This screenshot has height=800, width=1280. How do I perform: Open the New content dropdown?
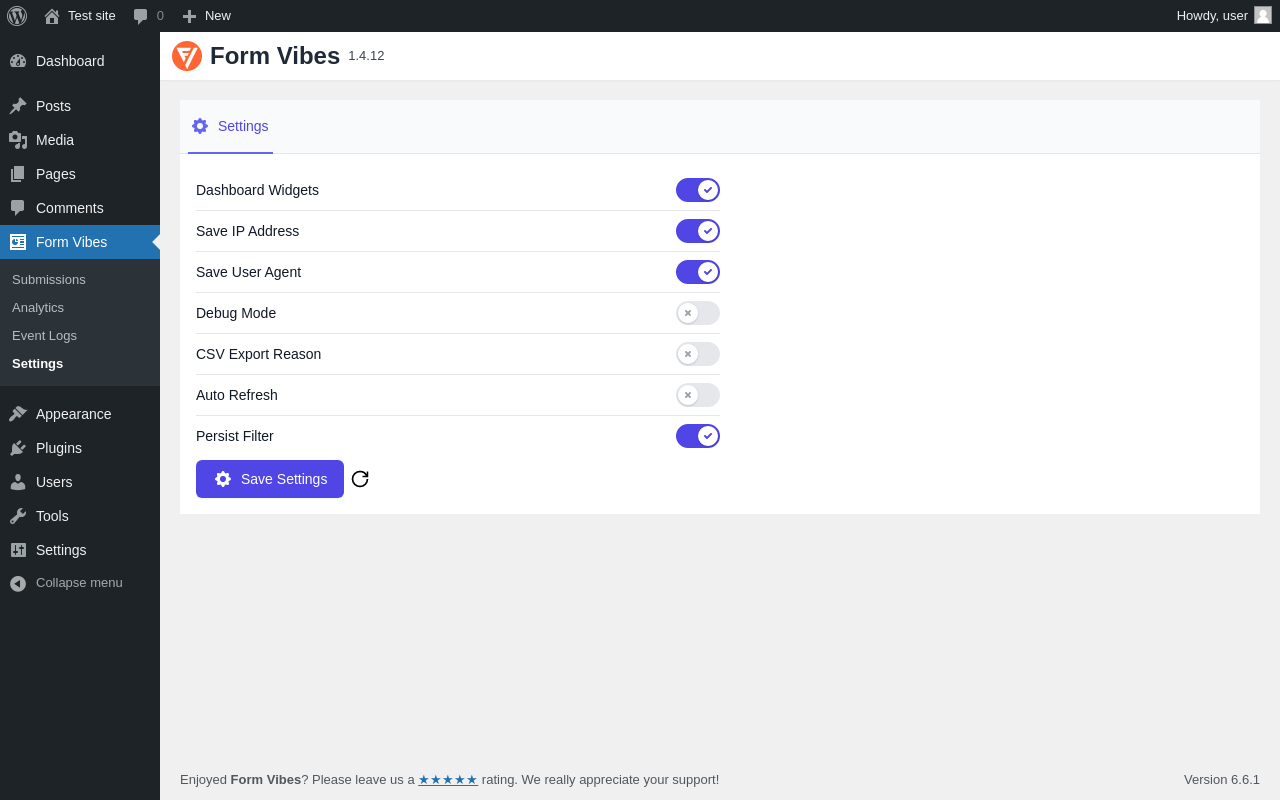click(x=207, y=16)
